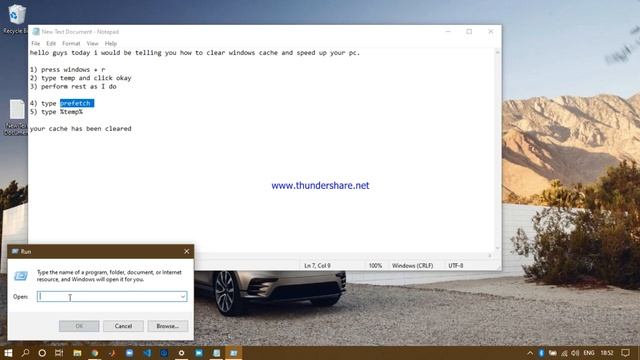
Task: Click the OK button in Run dialog
Action: click(79, 326)
